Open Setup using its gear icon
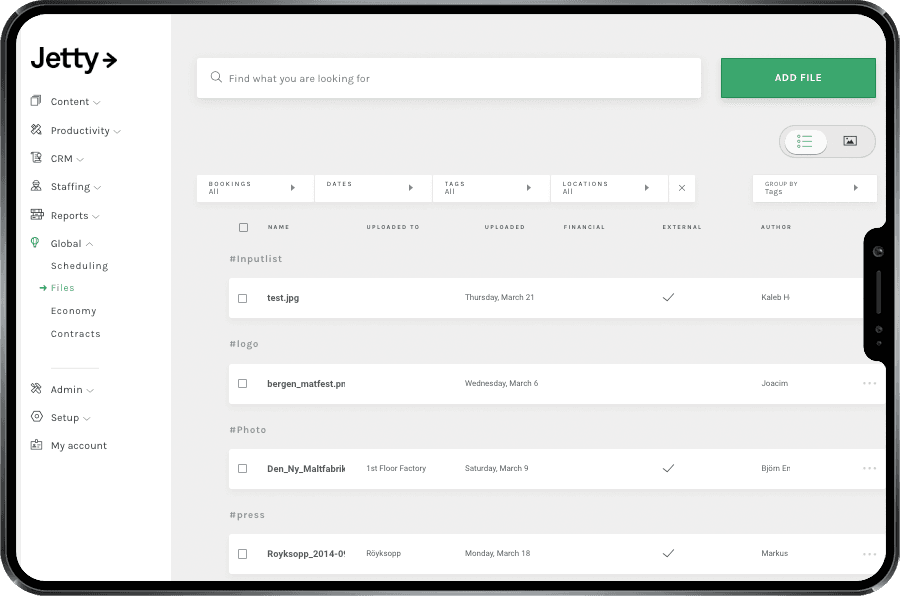 [34, 417]
